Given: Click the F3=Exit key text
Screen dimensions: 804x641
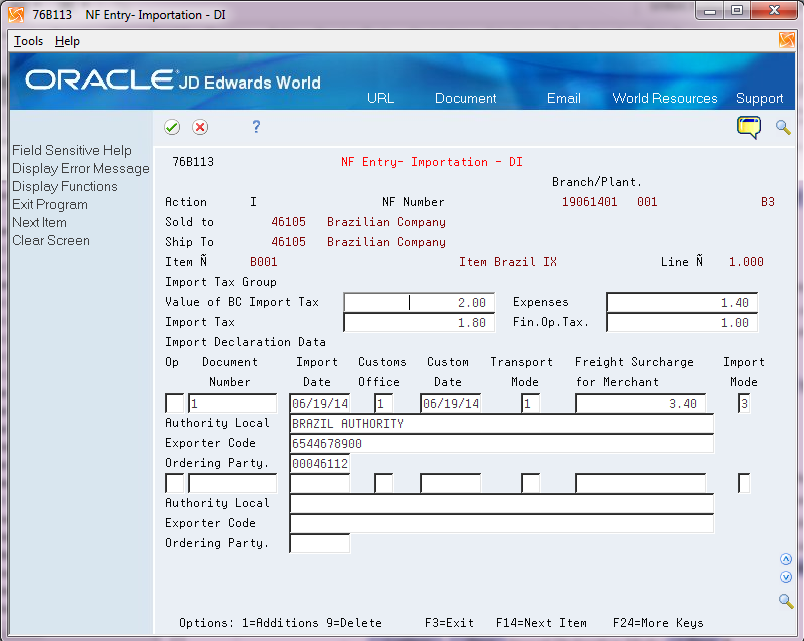Looking at the screenshot, I should (449, 623).
